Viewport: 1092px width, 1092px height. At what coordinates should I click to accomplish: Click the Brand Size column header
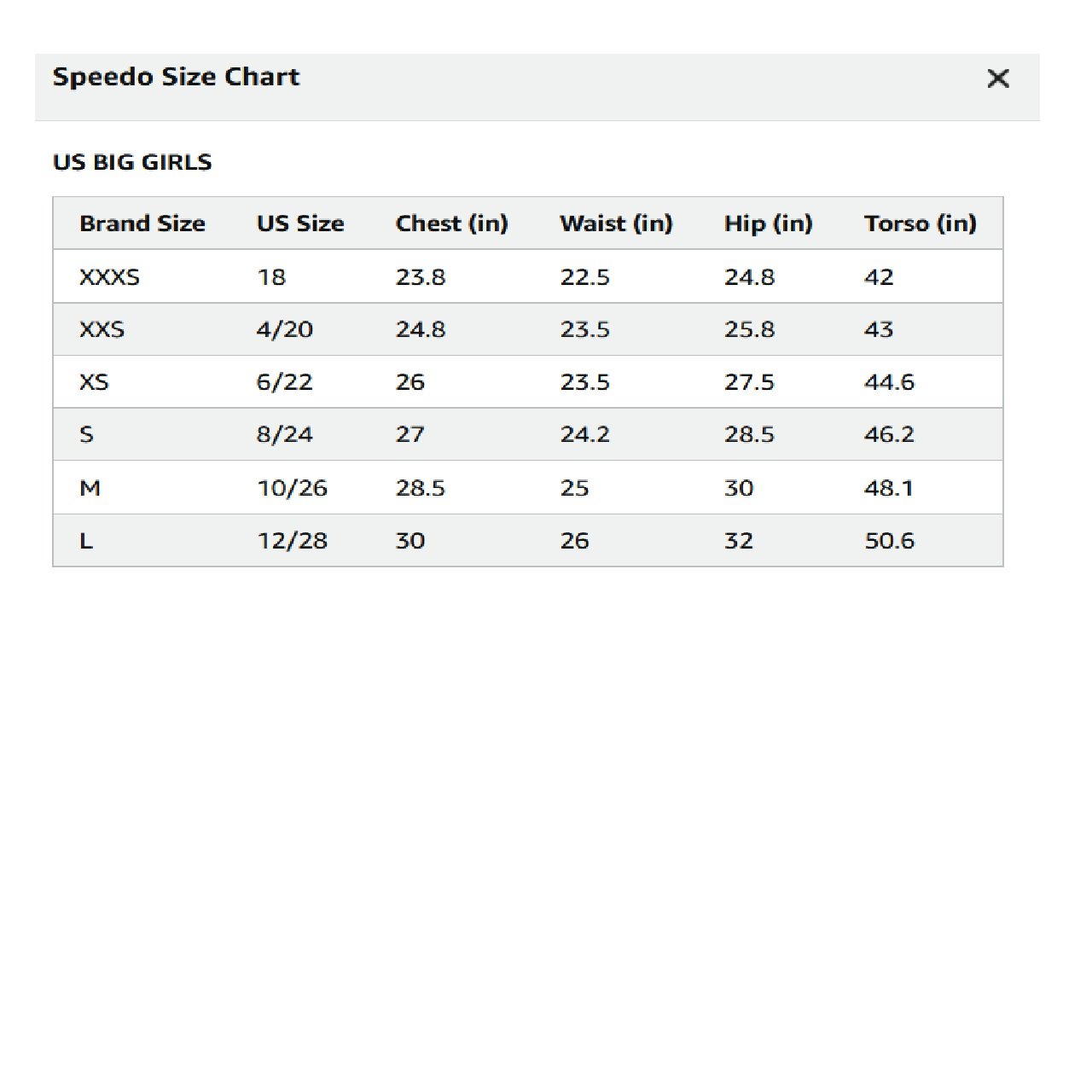pyautogui.click(x=142, y=224)
